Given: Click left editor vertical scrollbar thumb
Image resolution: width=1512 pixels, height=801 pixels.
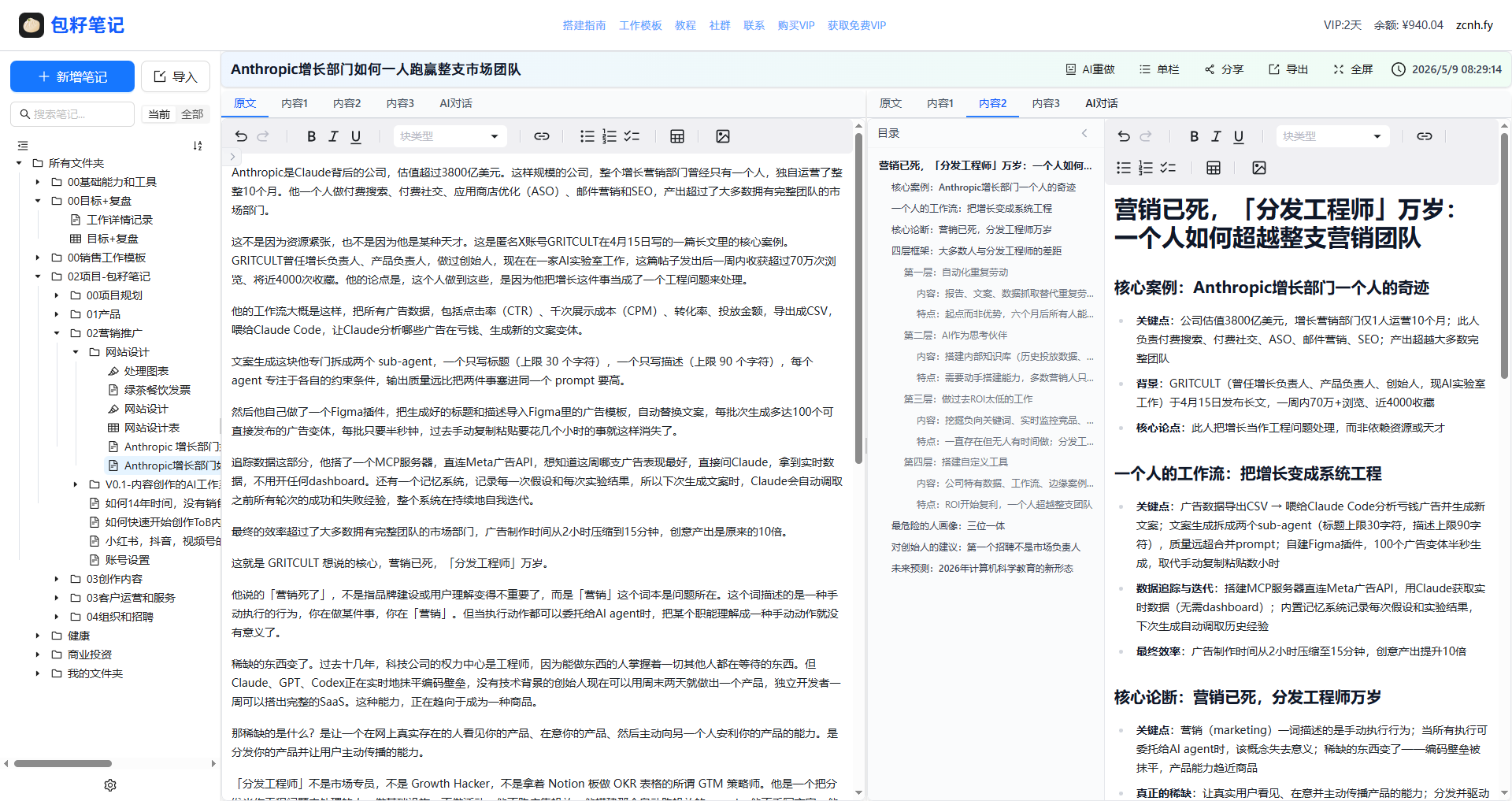Looking at the screenshot, I should (x=858, y=298).
